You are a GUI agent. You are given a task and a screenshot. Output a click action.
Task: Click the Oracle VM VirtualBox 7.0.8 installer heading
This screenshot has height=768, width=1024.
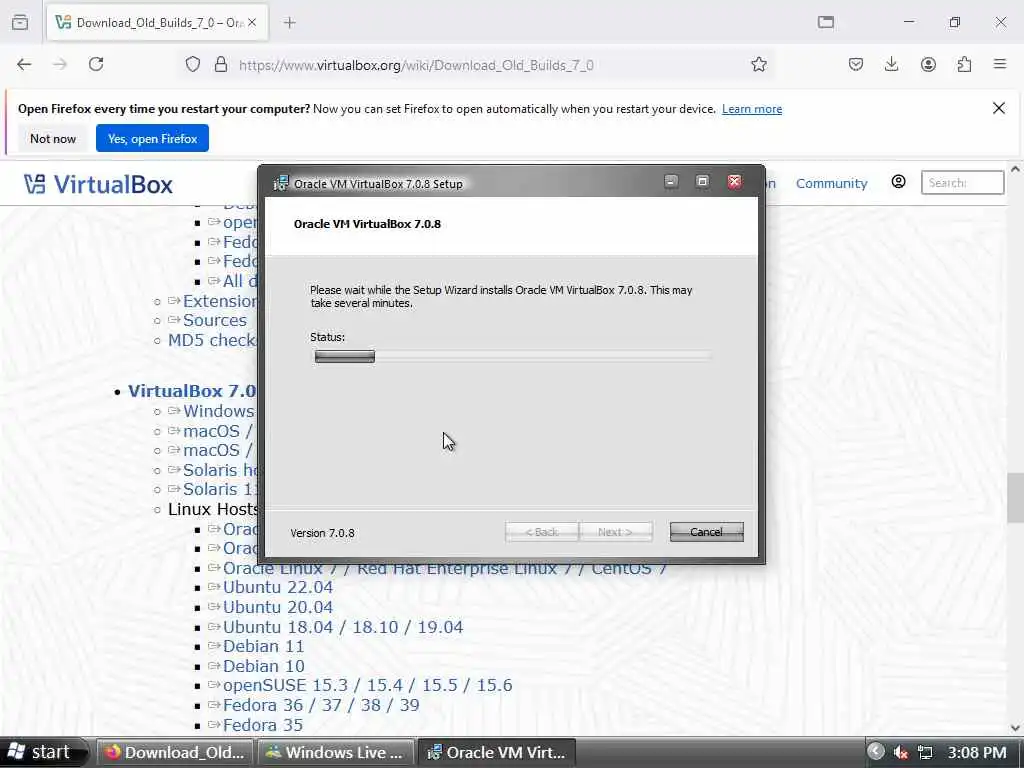(x=367, y=224)
